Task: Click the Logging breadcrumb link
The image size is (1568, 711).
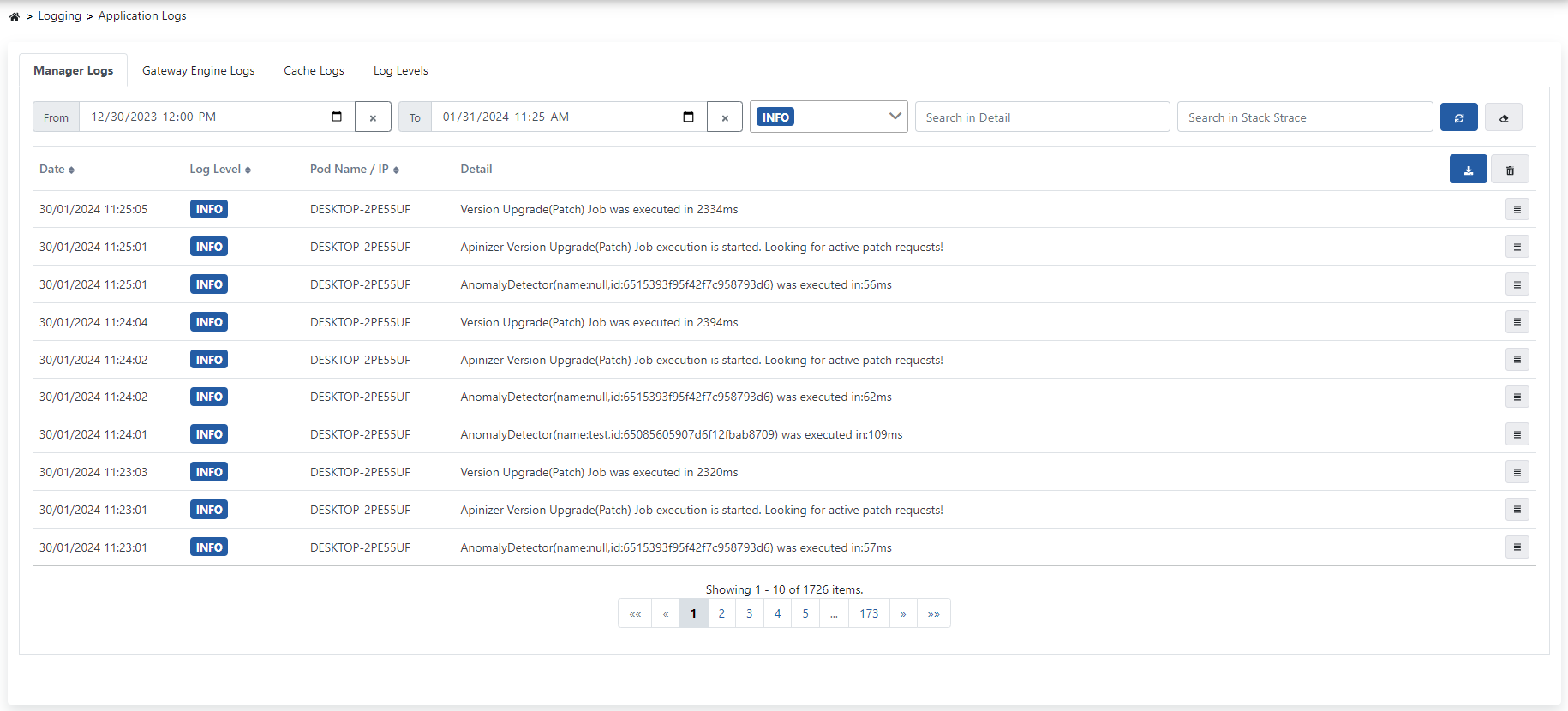Action: coord(59,16)
